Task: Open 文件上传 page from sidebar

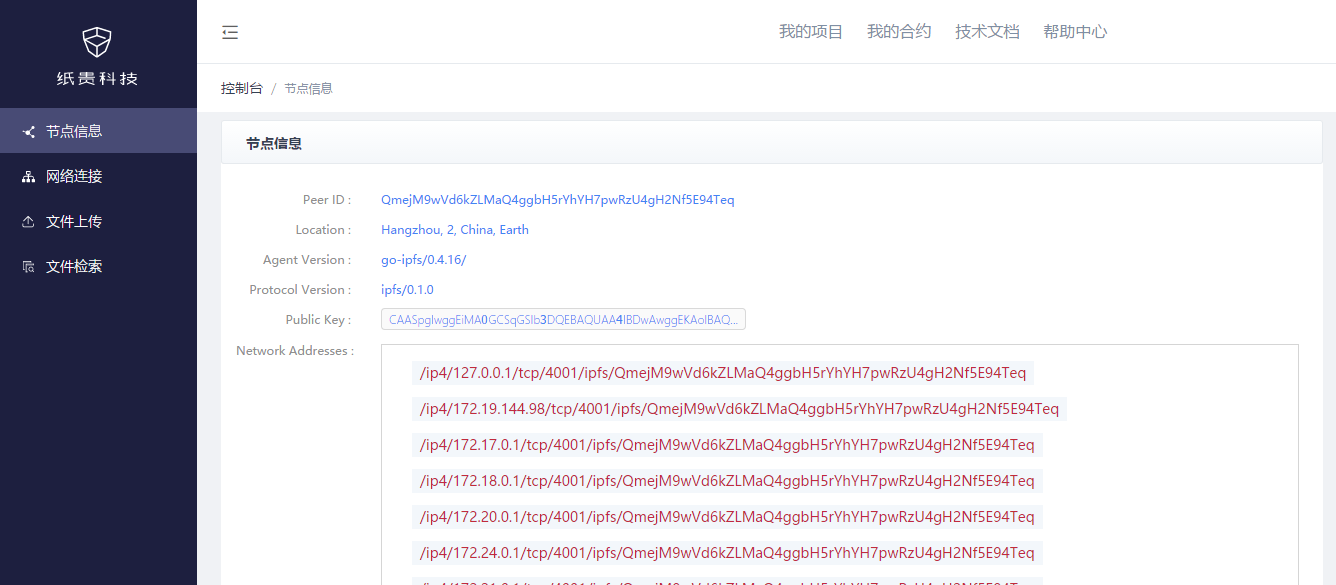Action: click(x=74, y=221)
